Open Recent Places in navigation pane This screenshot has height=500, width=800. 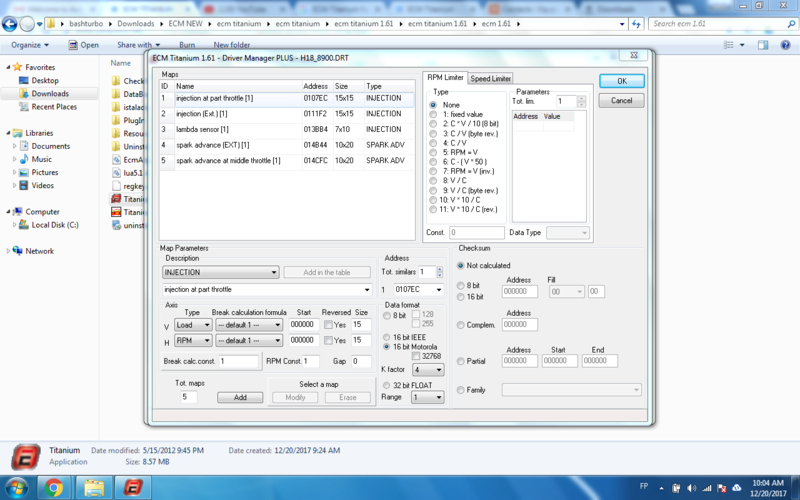(54, 107)
